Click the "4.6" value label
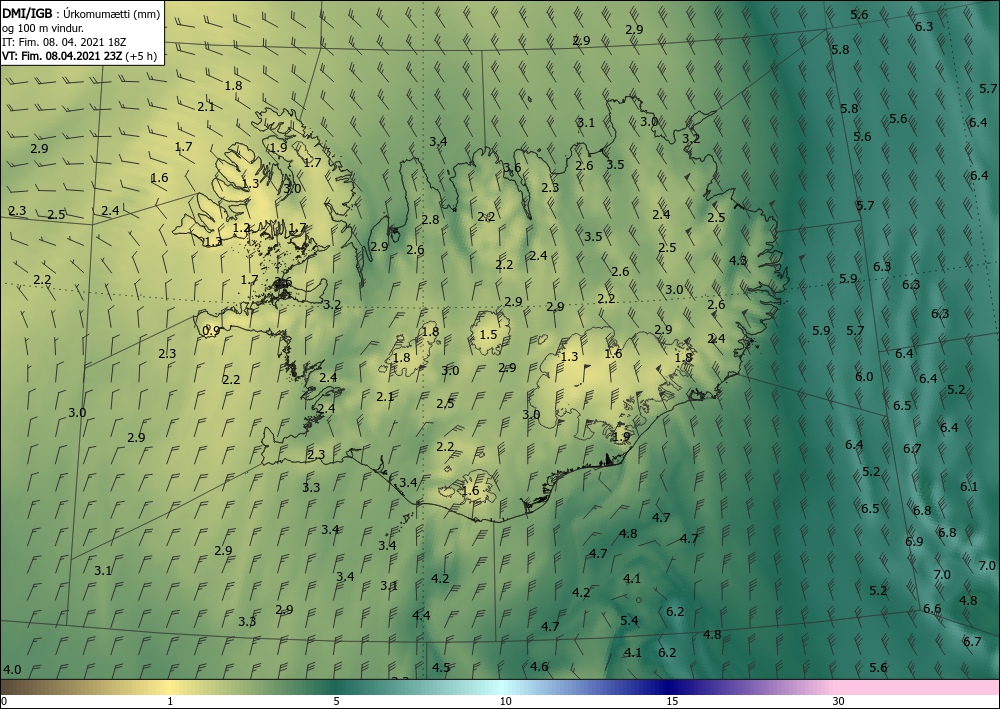Viewport: 1000px width, 709px height. pyautogui.click(x=539, y=666)
